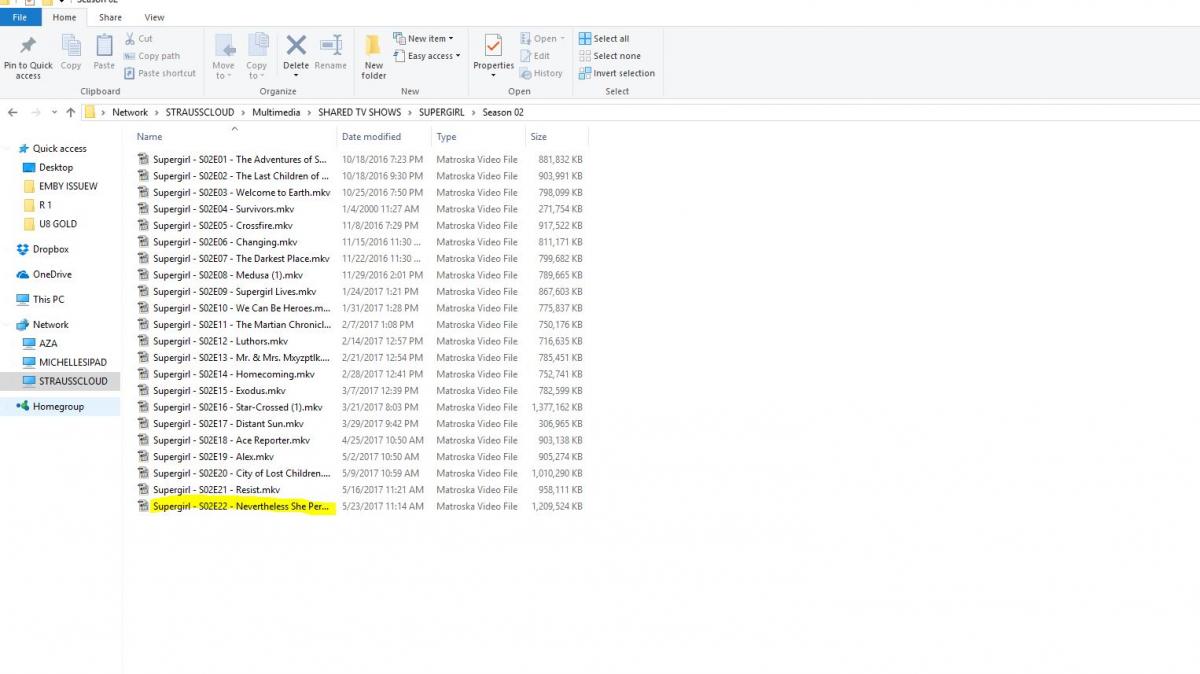Open OneDrive in navigation pane

(x=52, y=274)
